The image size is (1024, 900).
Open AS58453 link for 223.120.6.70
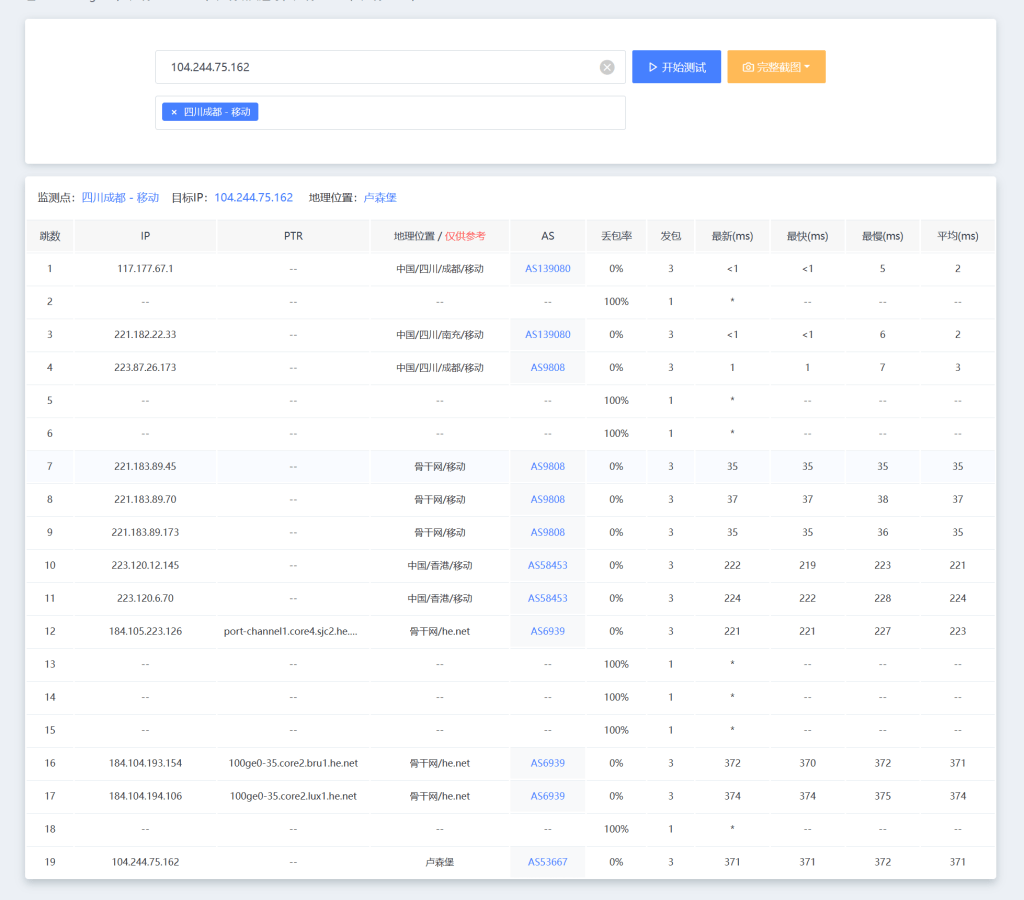point(548,598)
